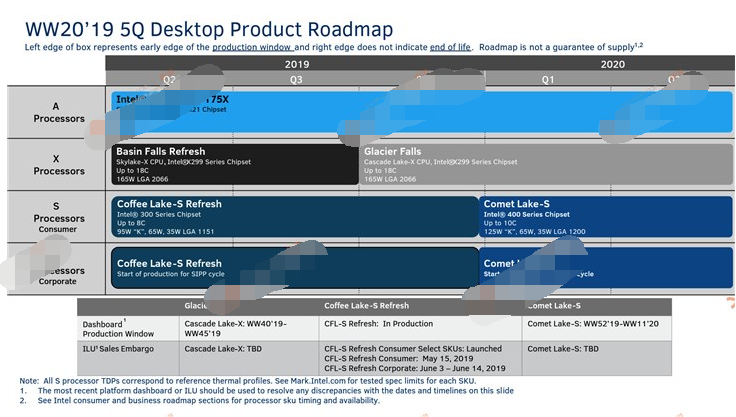
Task: Click the slide title WW20'19 5Q Desktop Product Roadmap
Action: [x=209, y=29]
